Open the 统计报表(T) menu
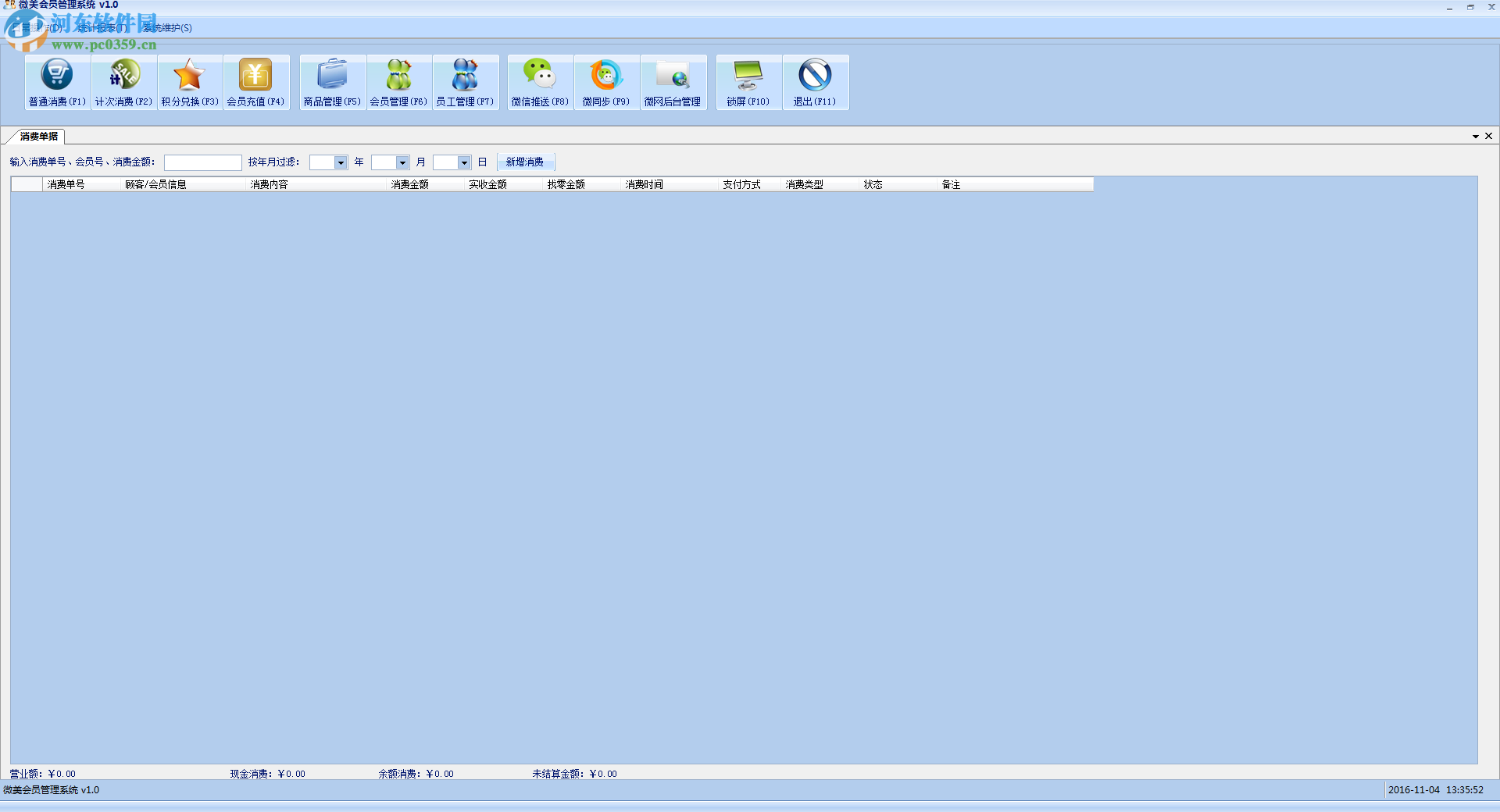The image size is (1500, 812). [x=102, y=28]
